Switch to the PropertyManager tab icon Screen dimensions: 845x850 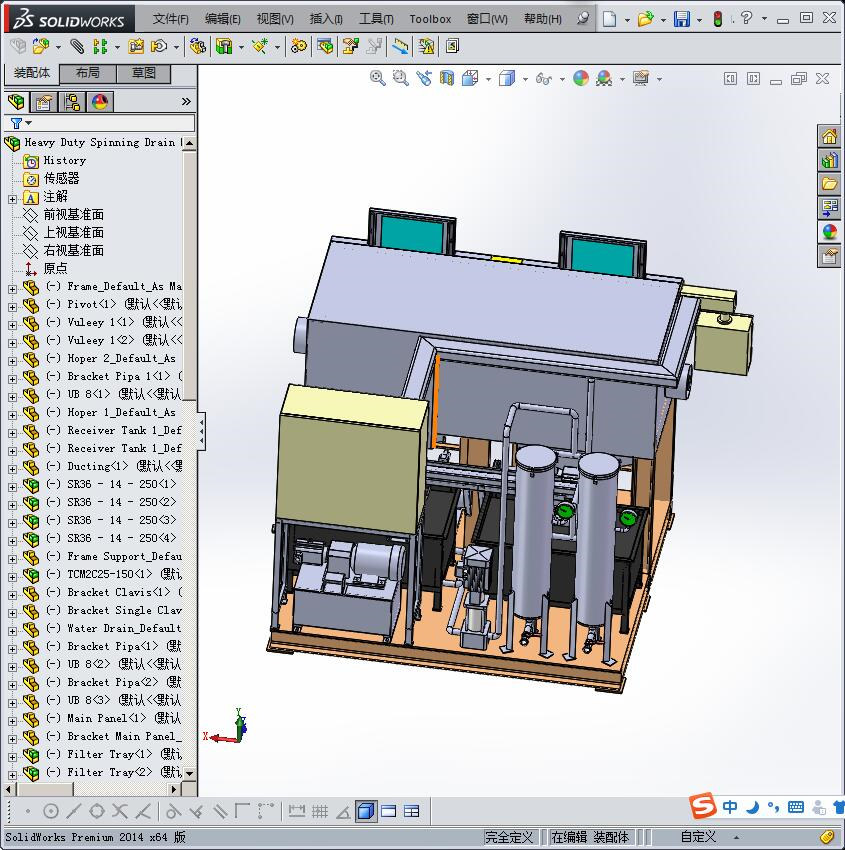point(44,102)
